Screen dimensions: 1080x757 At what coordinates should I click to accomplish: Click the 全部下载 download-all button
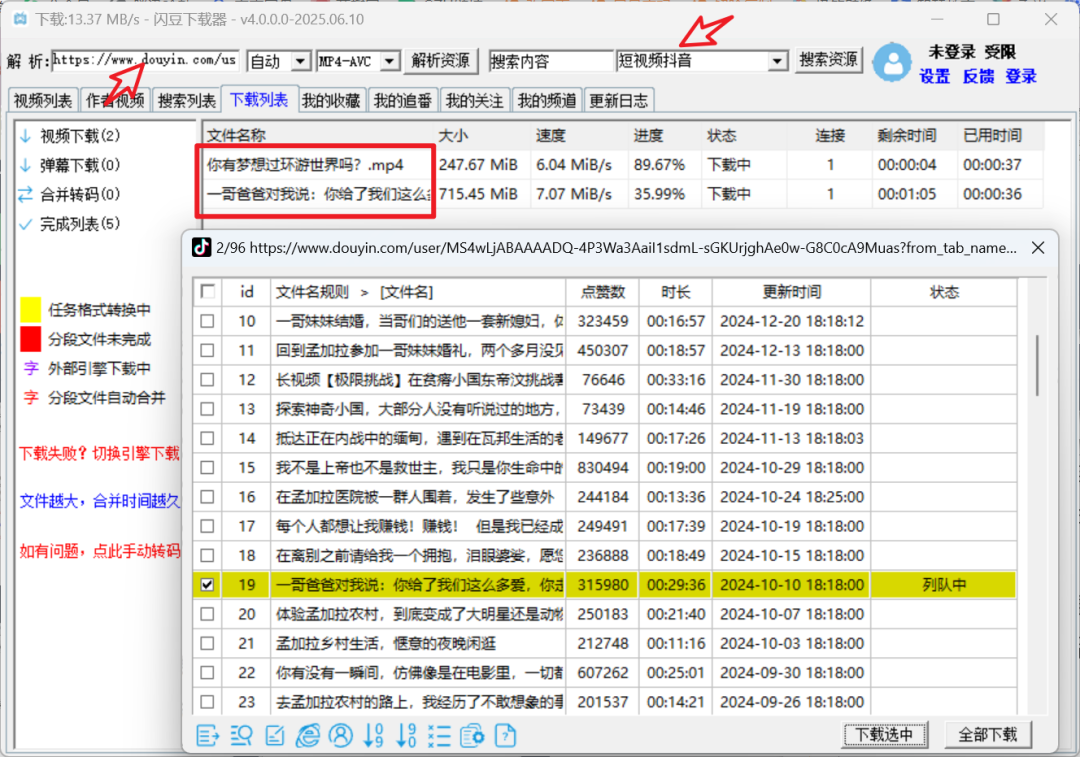tap(987, 734)
